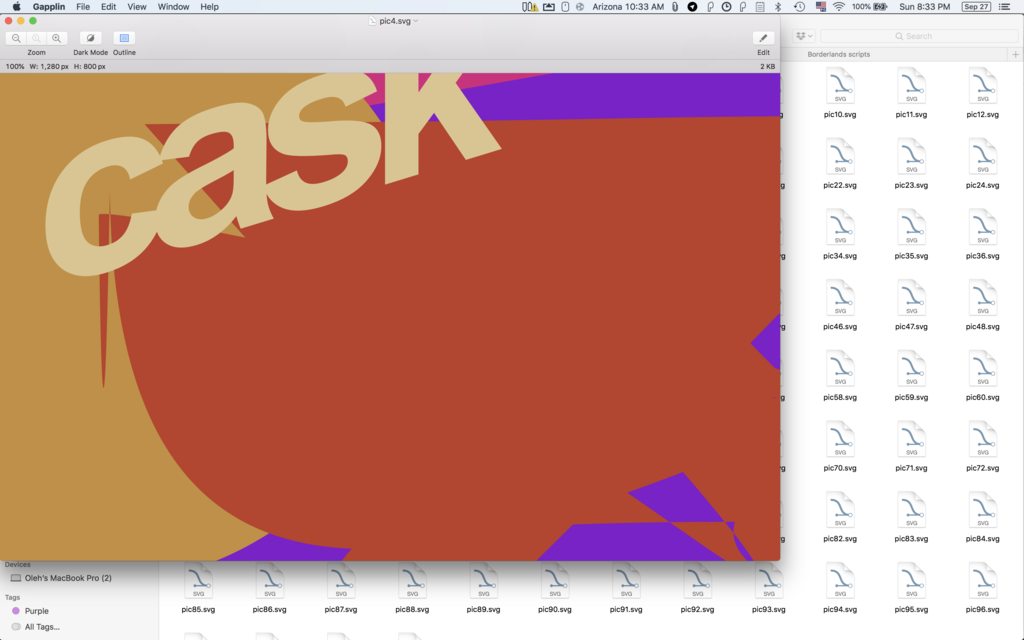
Task: Click the pic85.svg file name
Action: tap(199, 609)
